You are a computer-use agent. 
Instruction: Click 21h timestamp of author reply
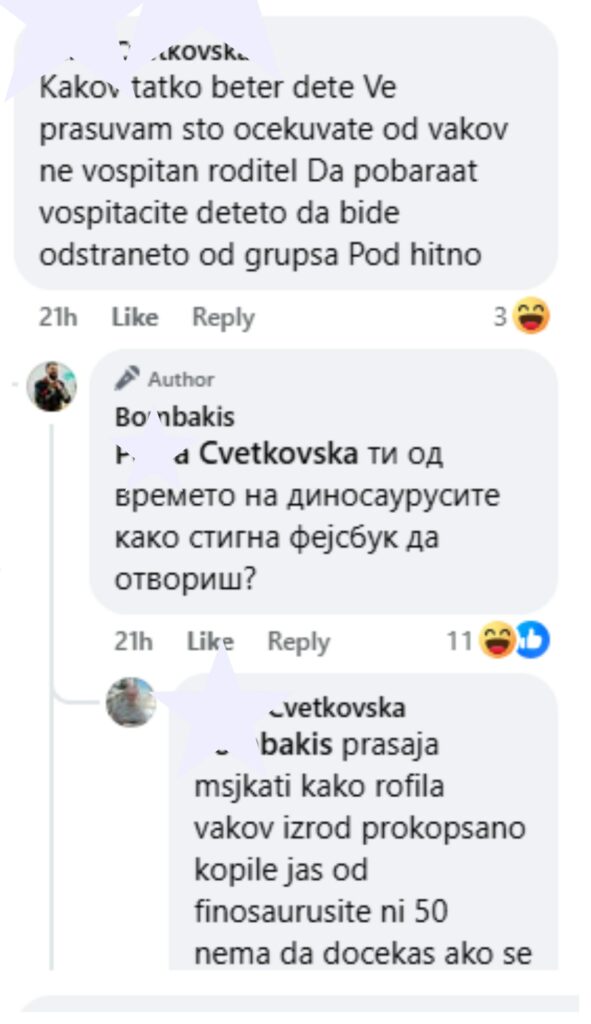tap(133, 641)
